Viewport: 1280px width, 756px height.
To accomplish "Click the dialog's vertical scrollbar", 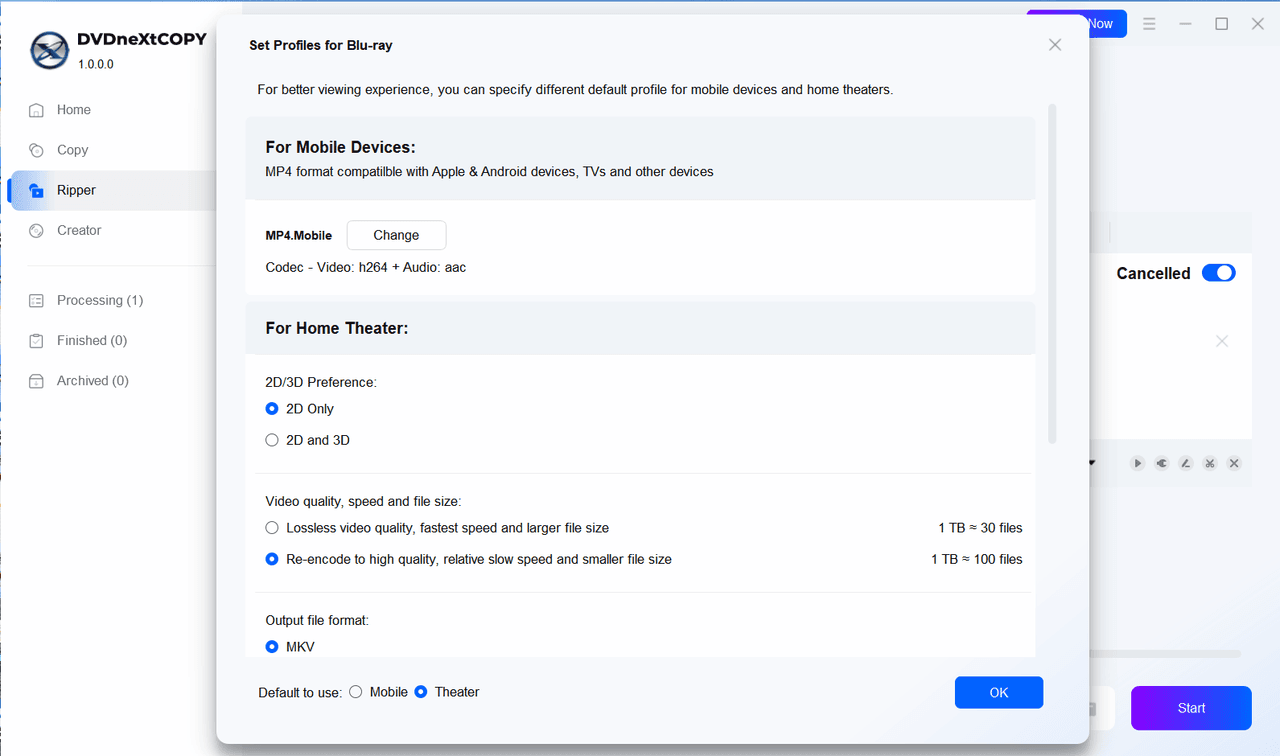I will click(1052, 273).
